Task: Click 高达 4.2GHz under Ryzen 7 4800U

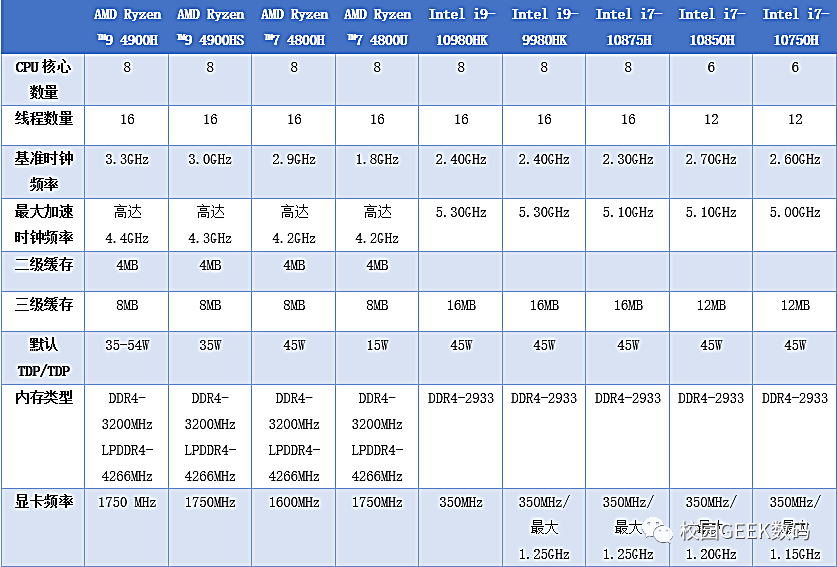Action: 377,225
